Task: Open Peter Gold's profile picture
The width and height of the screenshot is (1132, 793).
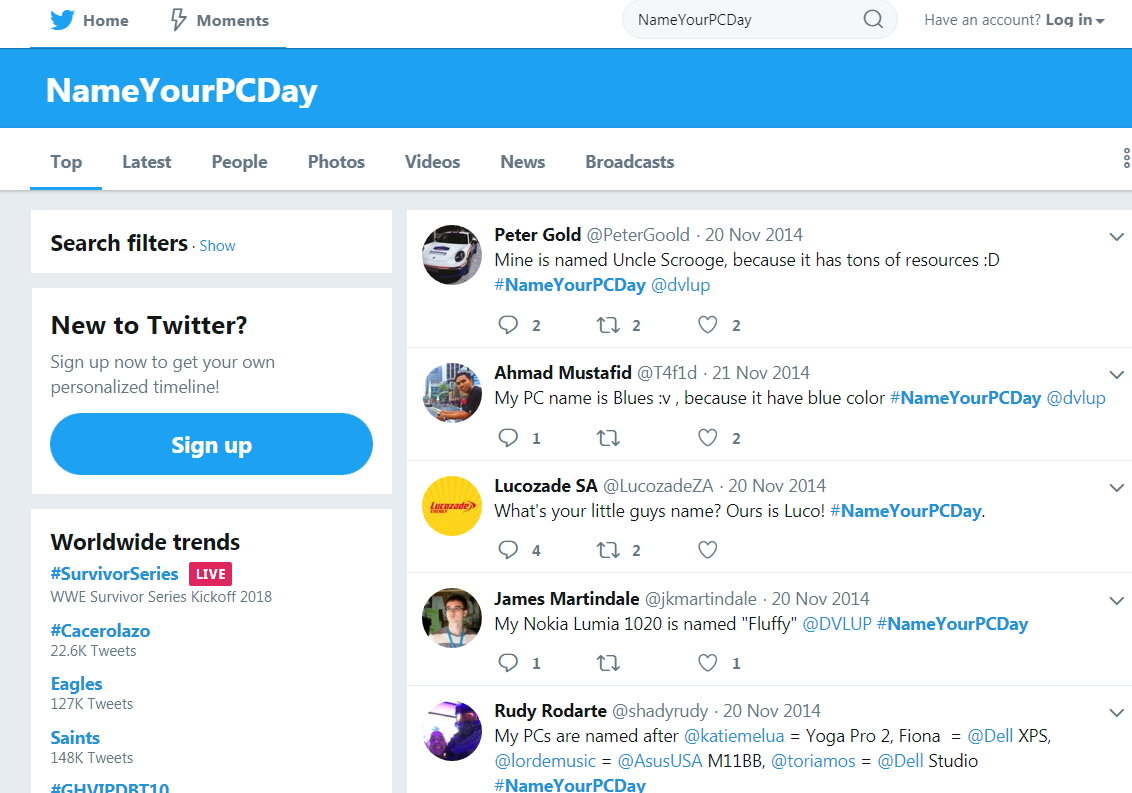Action: [x=452, y=254]
